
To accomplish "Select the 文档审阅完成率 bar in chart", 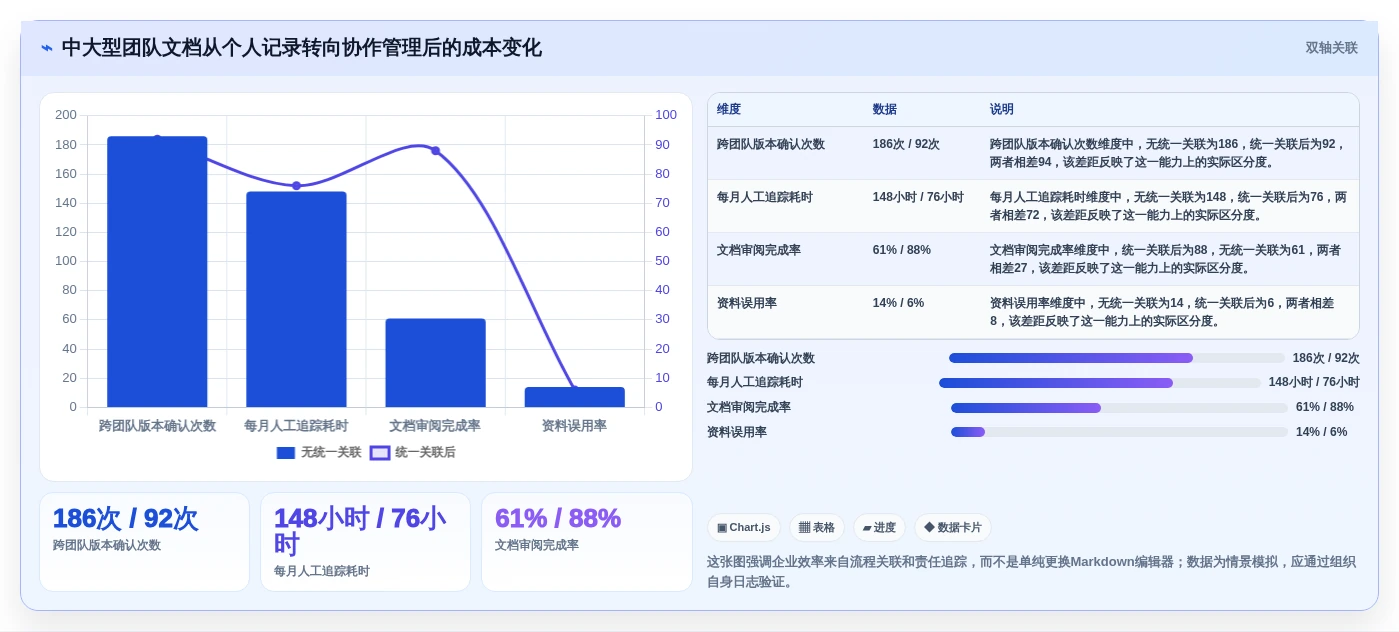I will [435, 363].
